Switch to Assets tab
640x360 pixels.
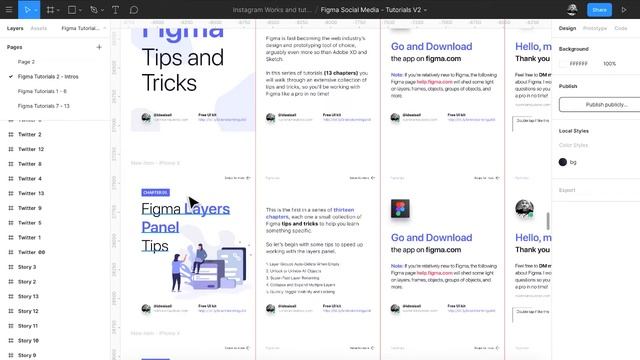(39, 28)
